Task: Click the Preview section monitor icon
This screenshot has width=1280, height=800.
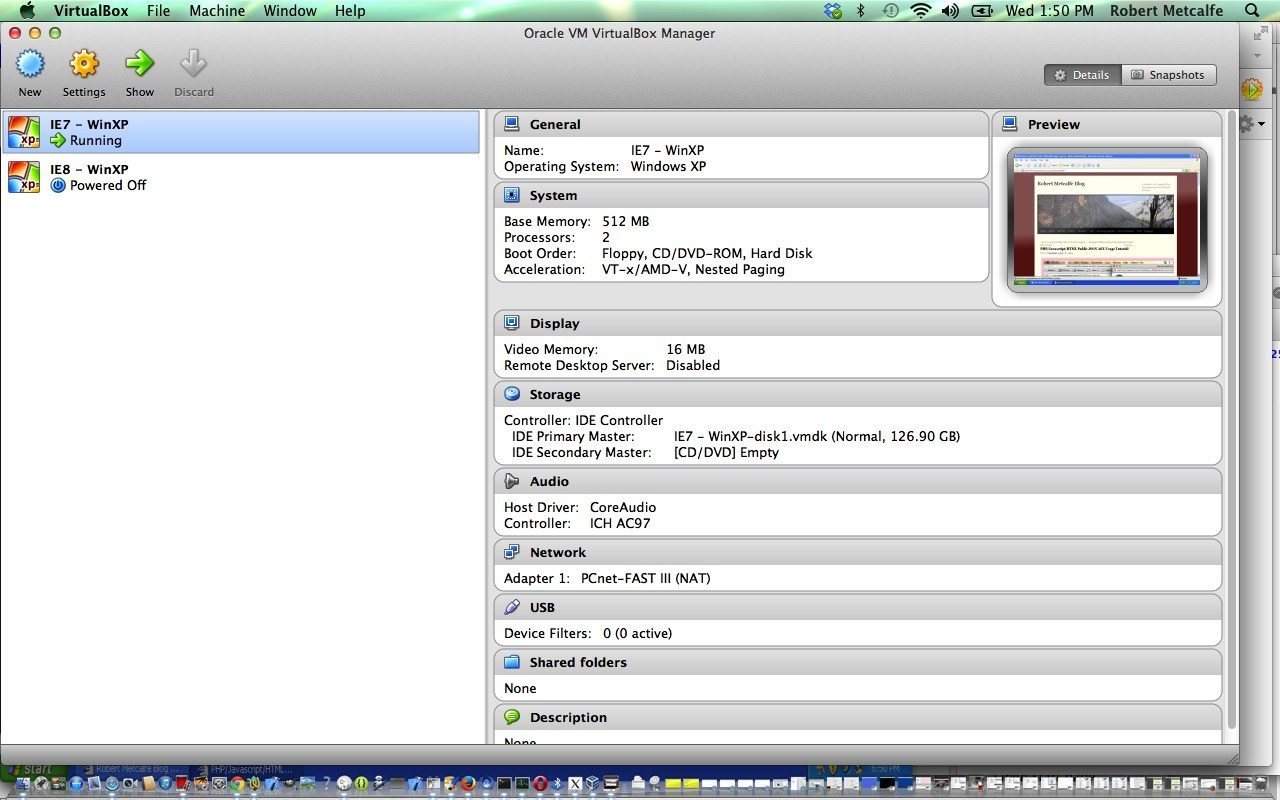Action: pyautogui.click(x=1010, y=124)
